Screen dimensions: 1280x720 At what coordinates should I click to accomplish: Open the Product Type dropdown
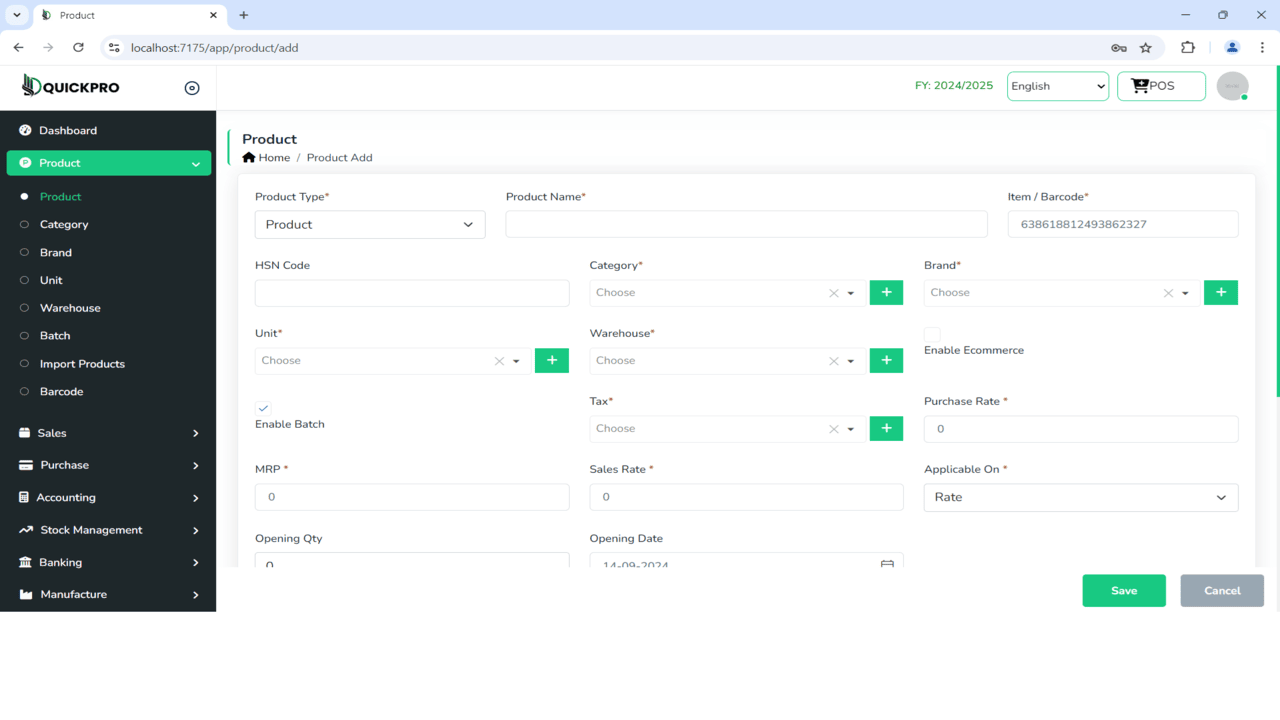point(369,224)
